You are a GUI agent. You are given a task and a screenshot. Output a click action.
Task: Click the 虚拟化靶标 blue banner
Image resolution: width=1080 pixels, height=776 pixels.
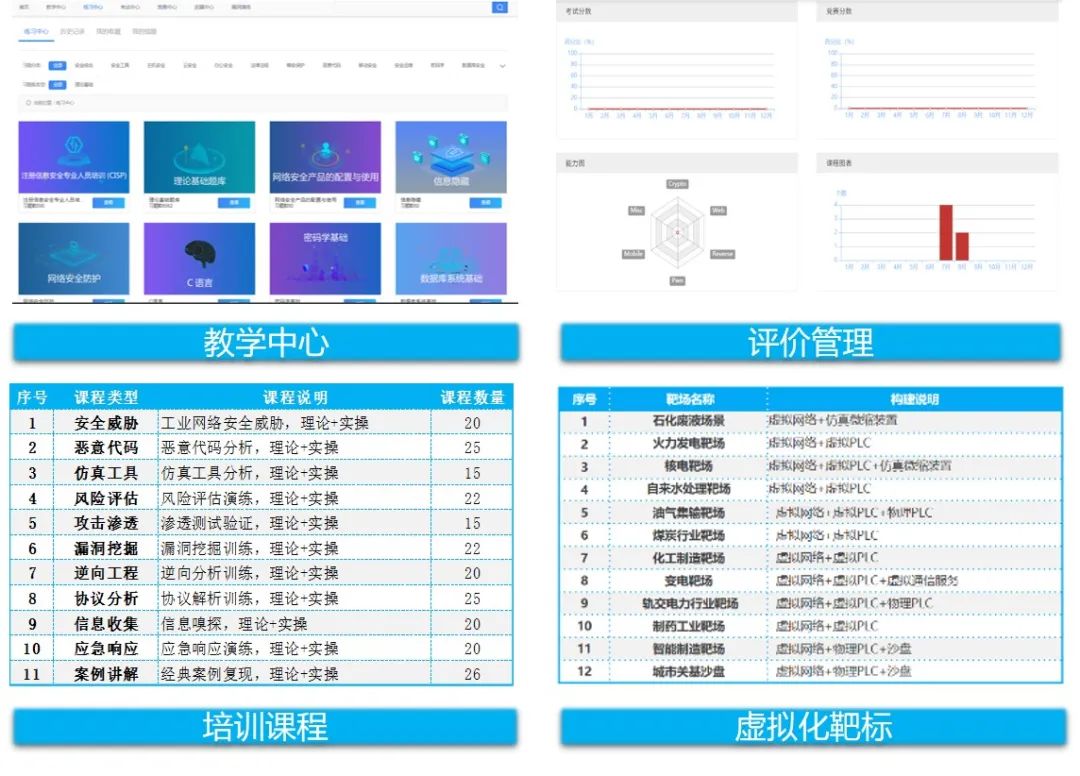(x=812, y=727)
